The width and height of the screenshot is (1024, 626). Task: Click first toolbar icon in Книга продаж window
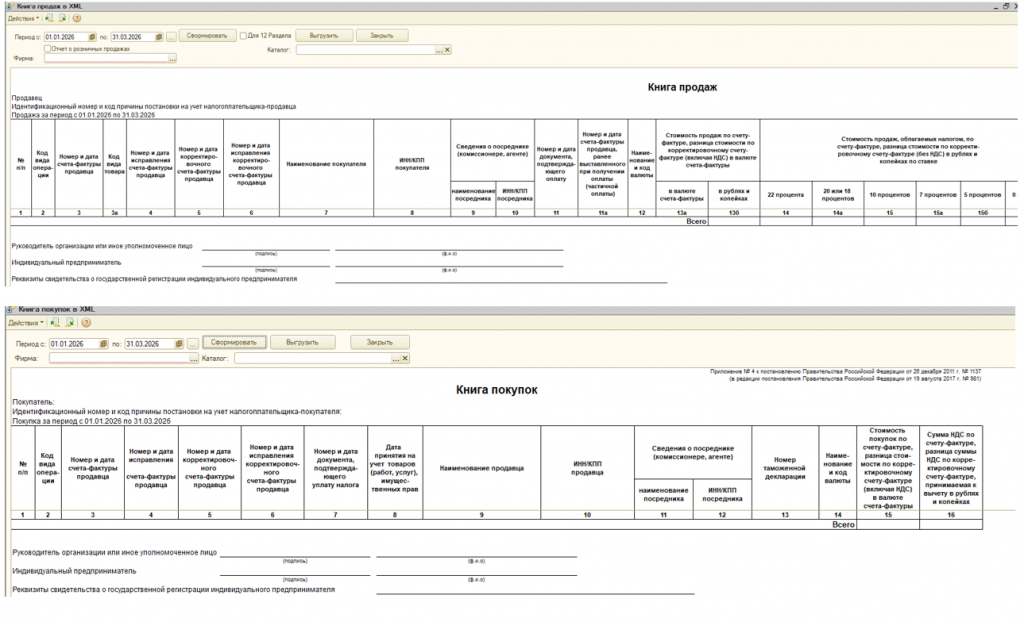[49, 18]
